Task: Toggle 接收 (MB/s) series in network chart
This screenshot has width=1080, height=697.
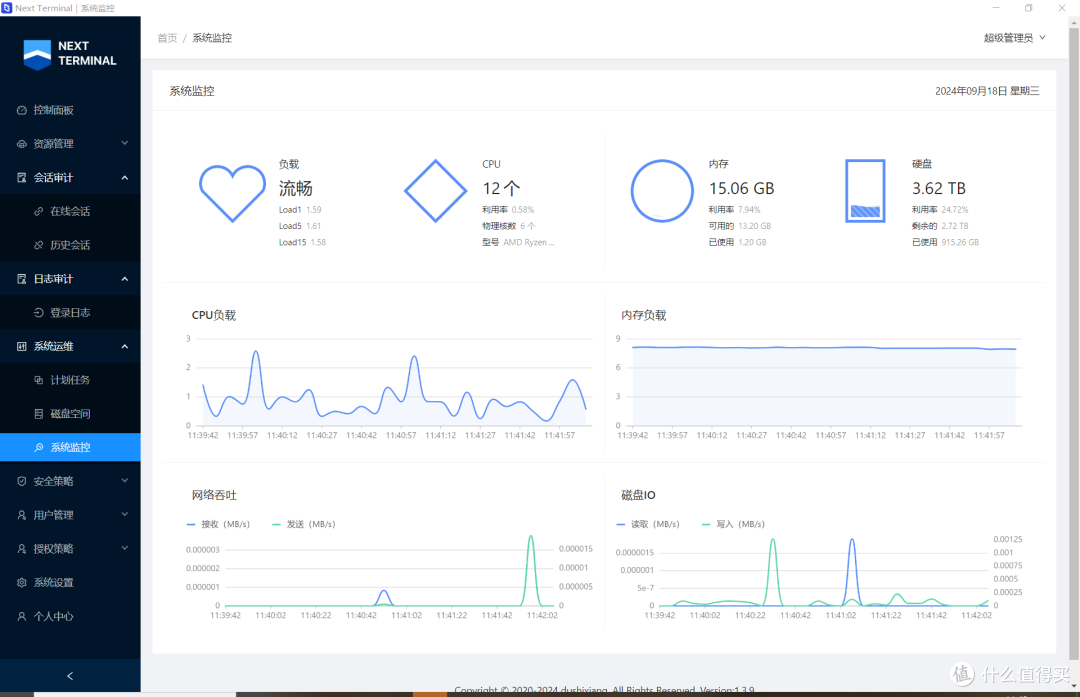Action: (218, 524)
